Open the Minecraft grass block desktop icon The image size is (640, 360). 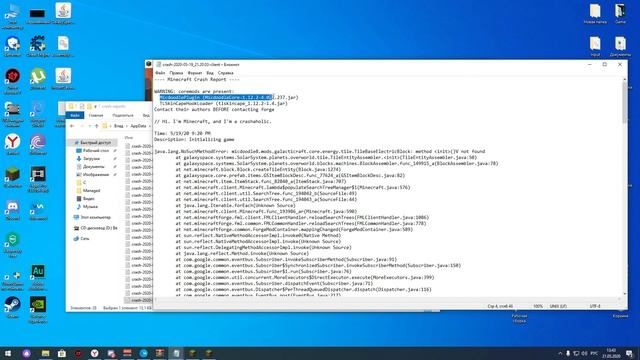click(13, 177)
